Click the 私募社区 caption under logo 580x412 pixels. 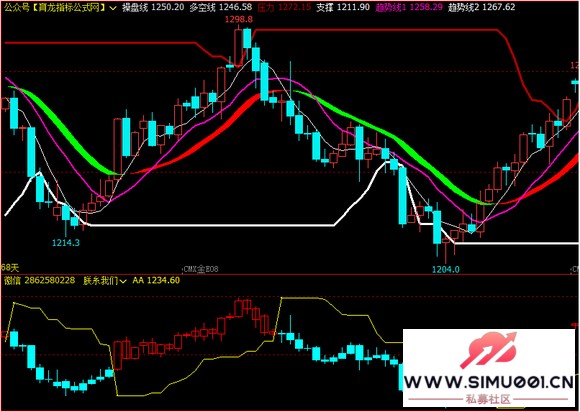pos(488,399)
